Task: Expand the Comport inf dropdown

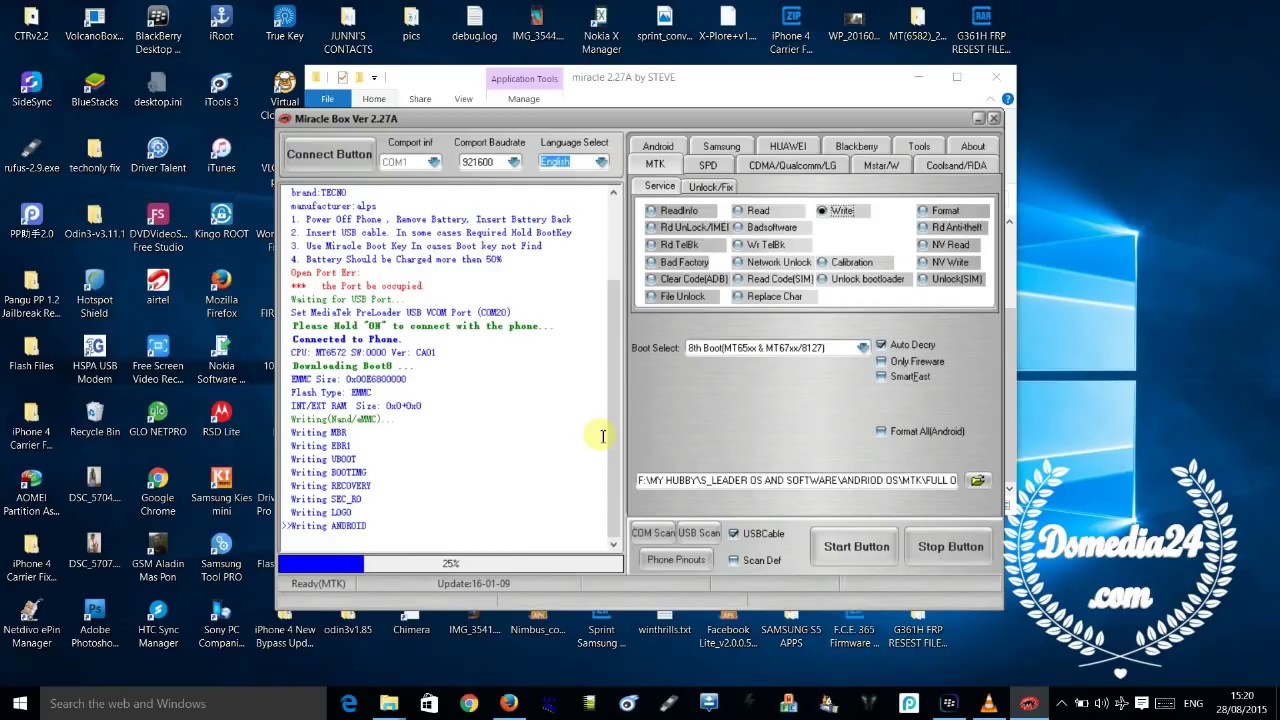Action: coord(433,162)
